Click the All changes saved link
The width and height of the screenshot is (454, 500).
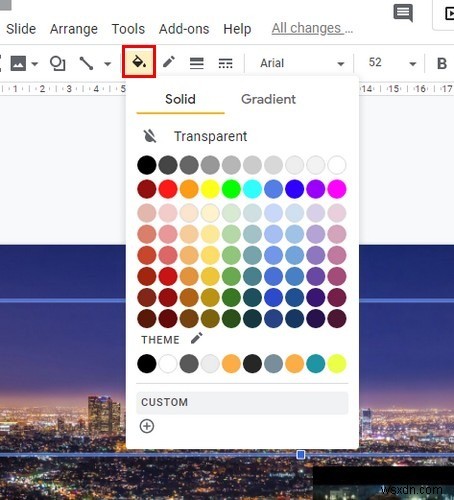pos(312,28)
